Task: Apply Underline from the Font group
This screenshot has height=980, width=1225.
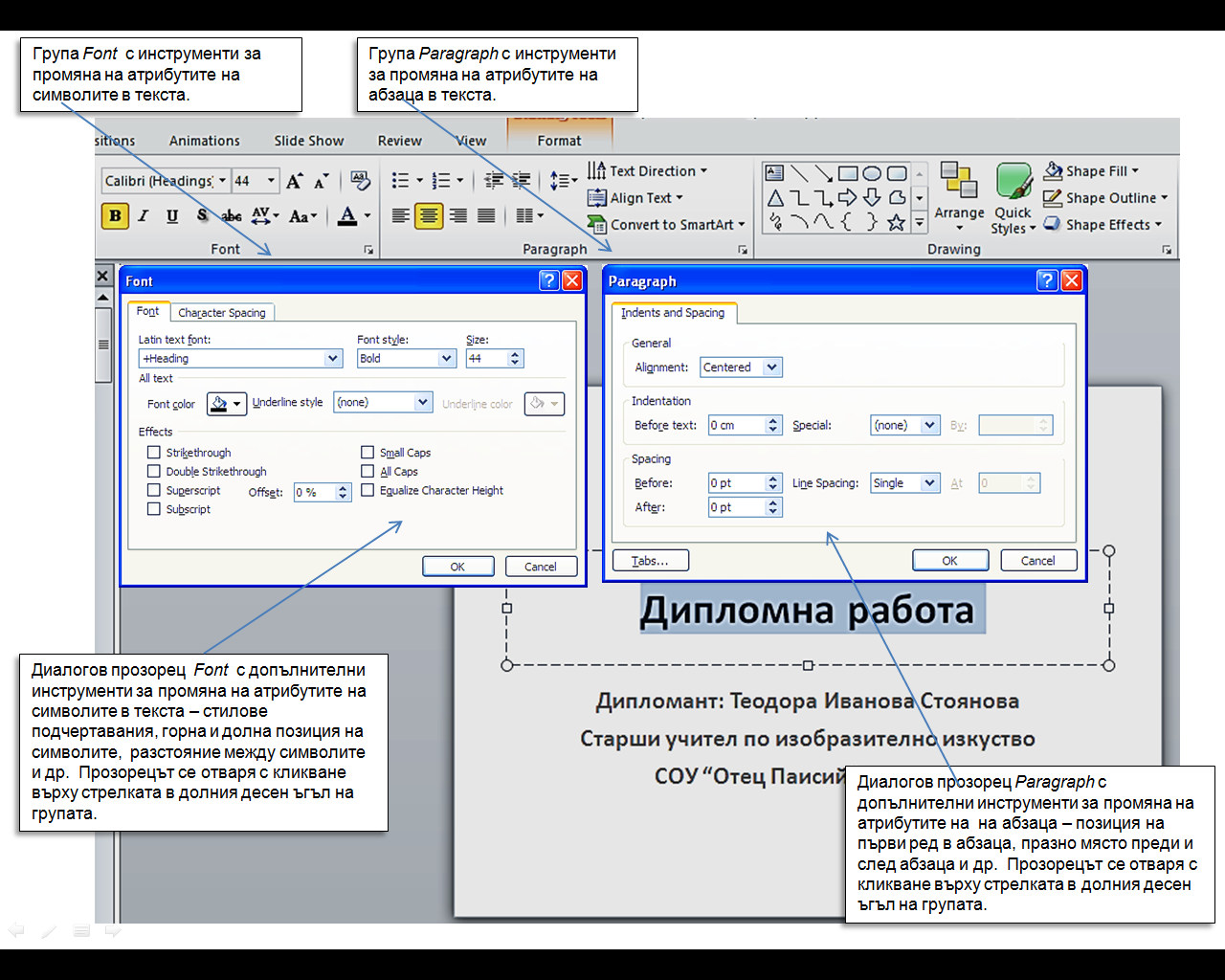Action: coord(172,216)
